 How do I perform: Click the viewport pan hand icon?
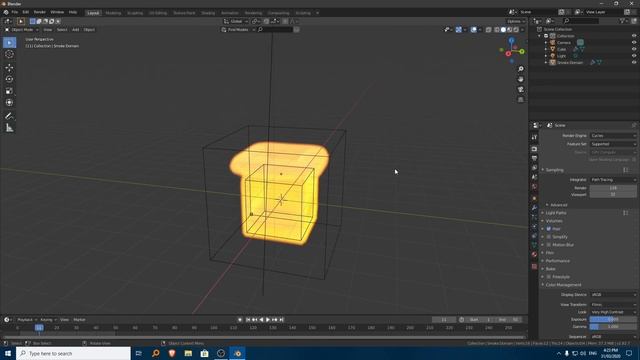coord(520,79)
